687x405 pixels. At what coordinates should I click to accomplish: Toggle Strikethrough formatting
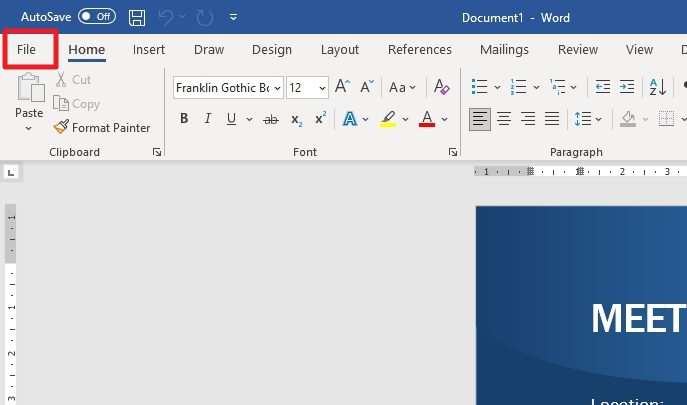coord(271,119)
